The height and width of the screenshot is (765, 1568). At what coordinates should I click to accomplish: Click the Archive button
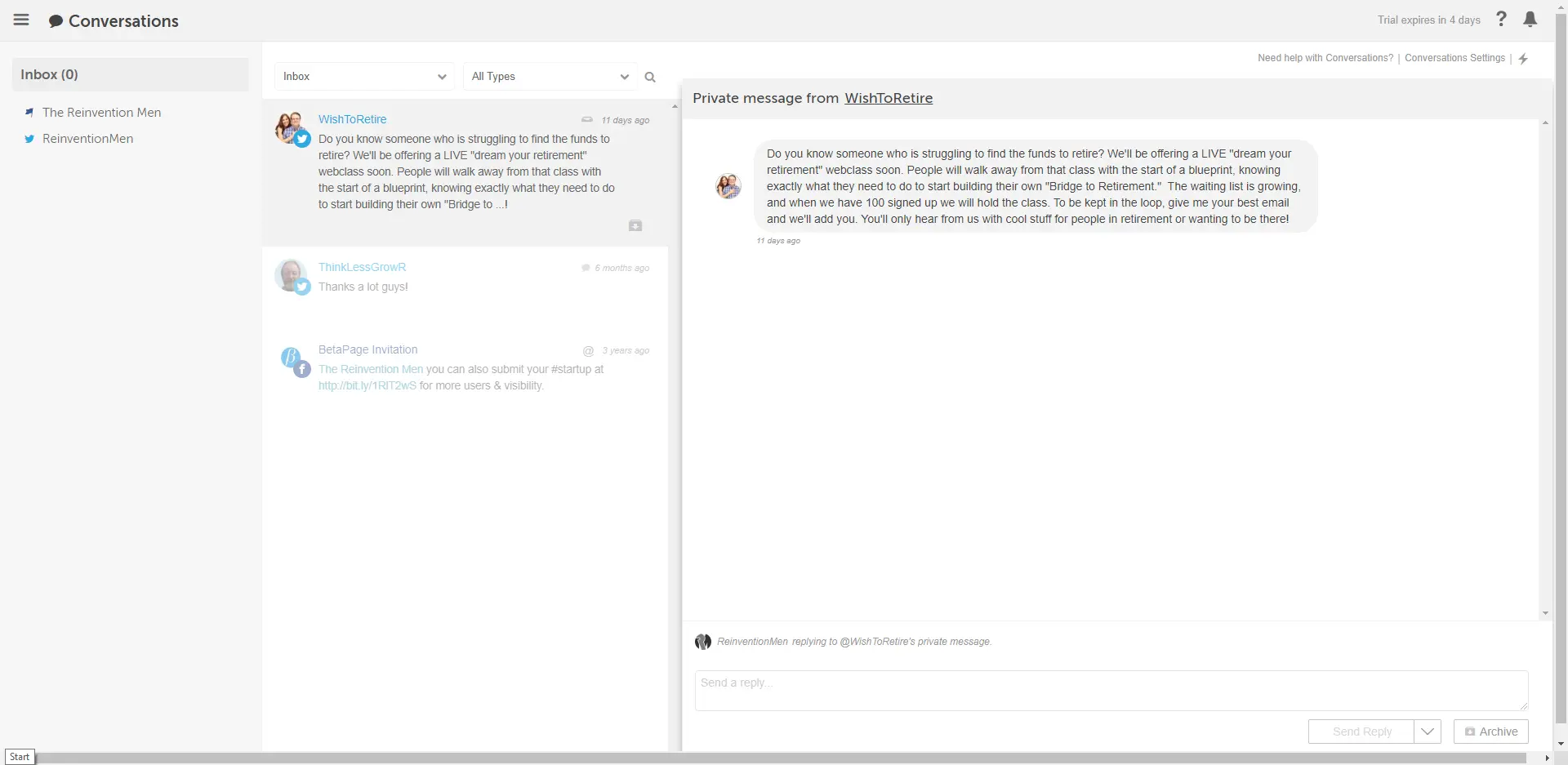pos(1490,732)
